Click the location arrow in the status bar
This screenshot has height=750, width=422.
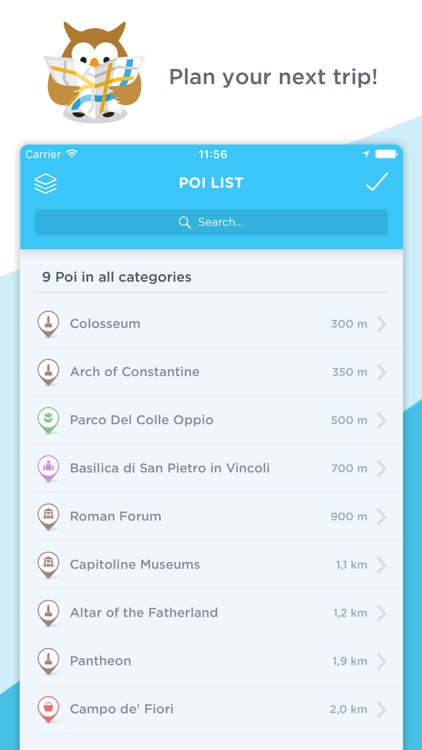click(x=366, y=154)
